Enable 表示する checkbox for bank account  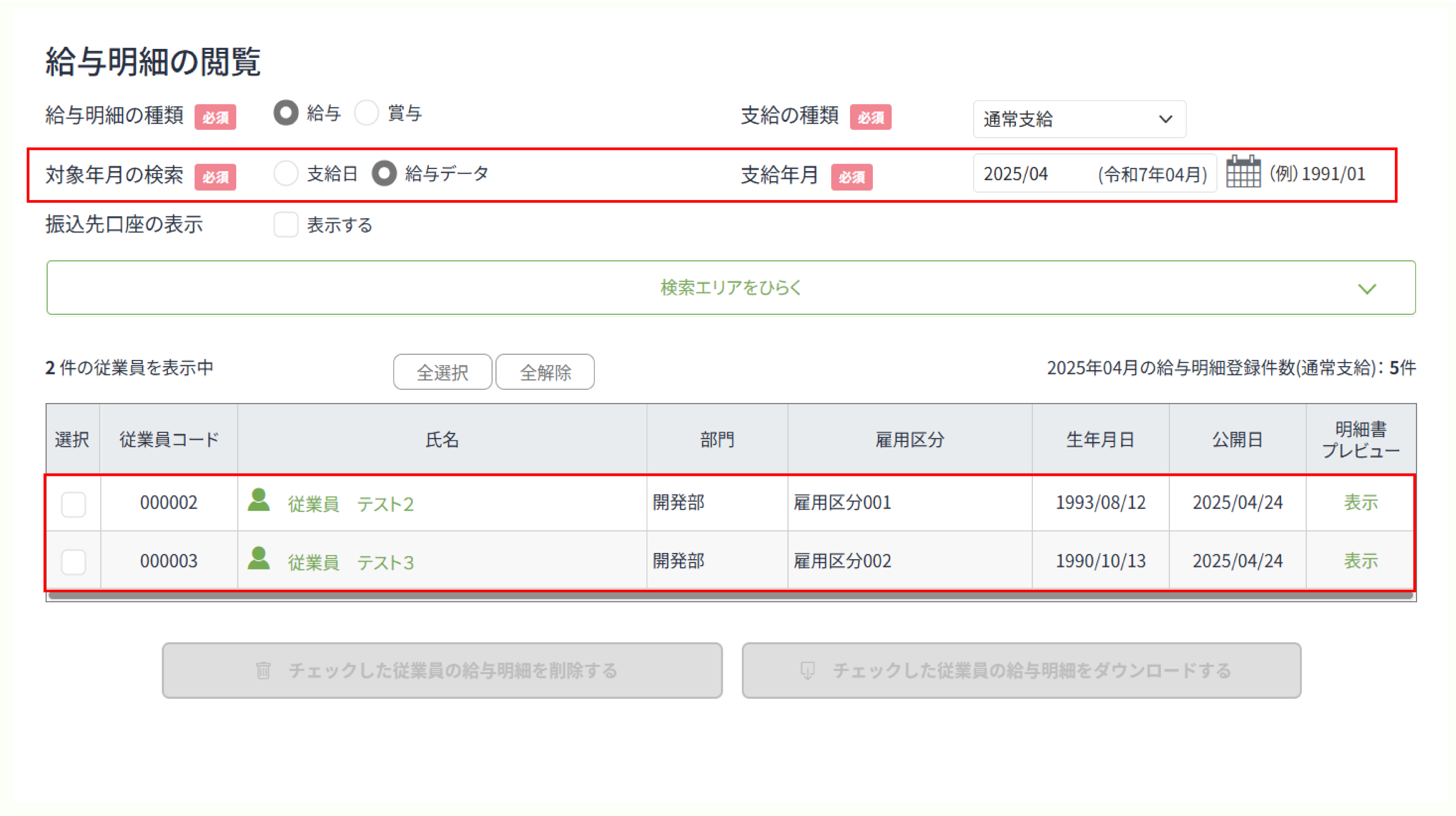click(x=286, y=225)
